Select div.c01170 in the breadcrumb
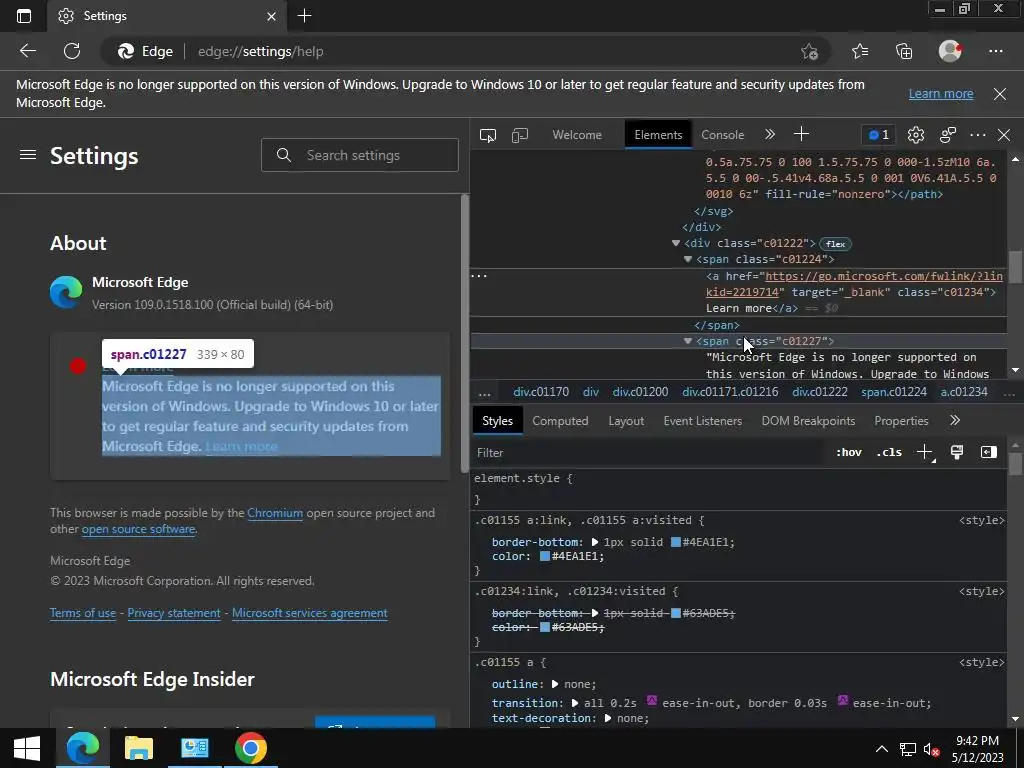 click(x=541, y=392)
